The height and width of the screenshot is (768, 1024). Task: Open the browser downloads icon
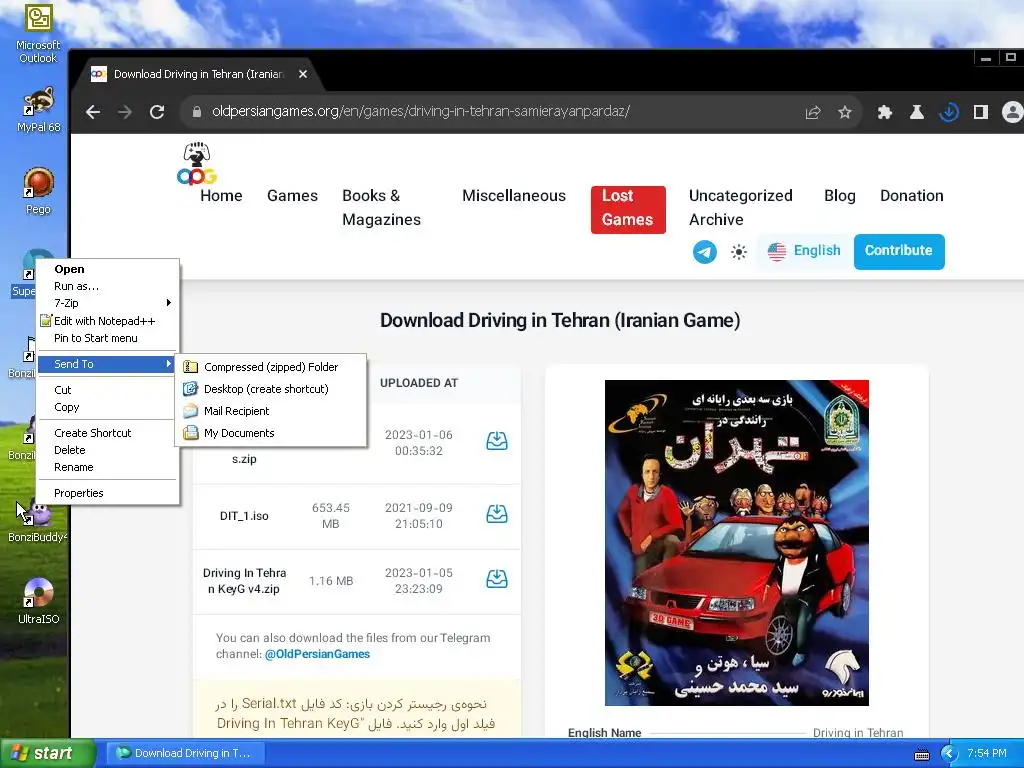tap(949, 112)
